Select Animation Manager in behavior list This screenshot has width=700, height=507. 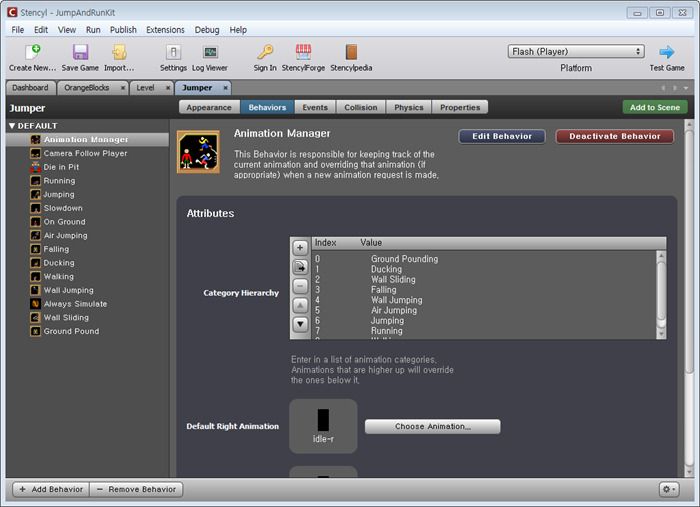pyautogui.click(x=88, y=139)
